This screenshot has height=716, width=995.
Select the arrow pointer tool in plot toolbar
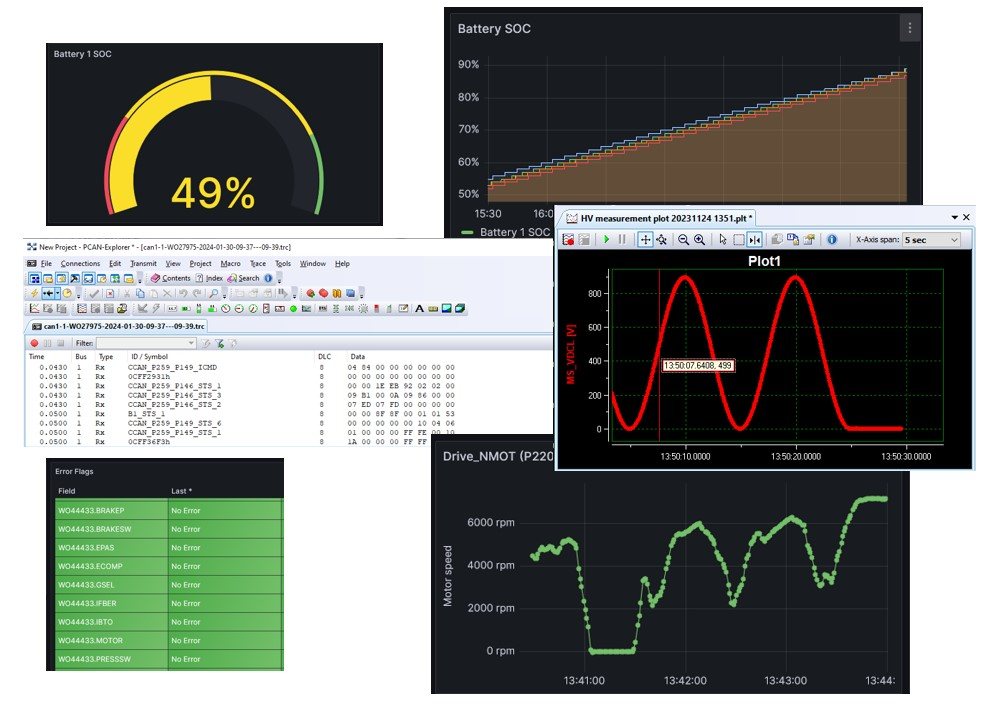(x=723, y=239)
